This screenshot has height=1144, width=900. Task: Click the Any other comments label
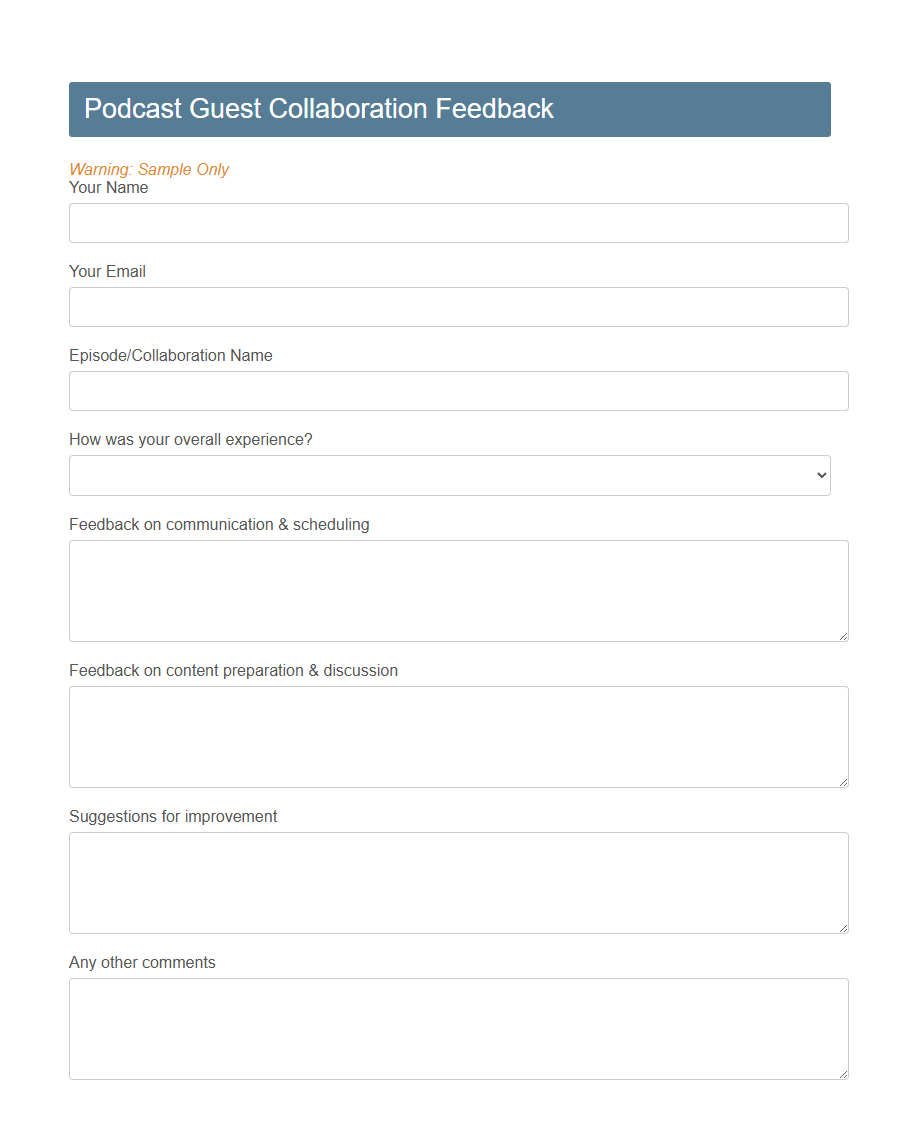tap(141, 962)
